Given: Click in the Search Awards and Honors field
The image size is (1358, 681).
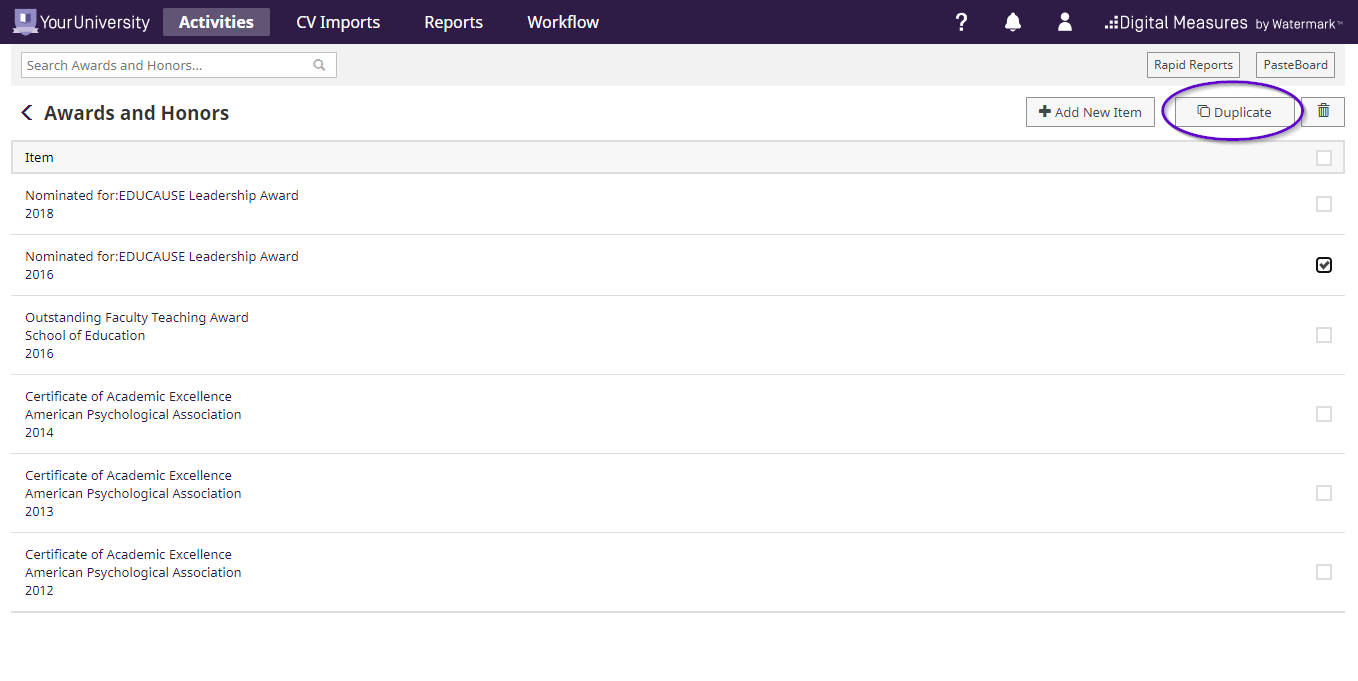Looking at the screenshot, I should 165,65.
